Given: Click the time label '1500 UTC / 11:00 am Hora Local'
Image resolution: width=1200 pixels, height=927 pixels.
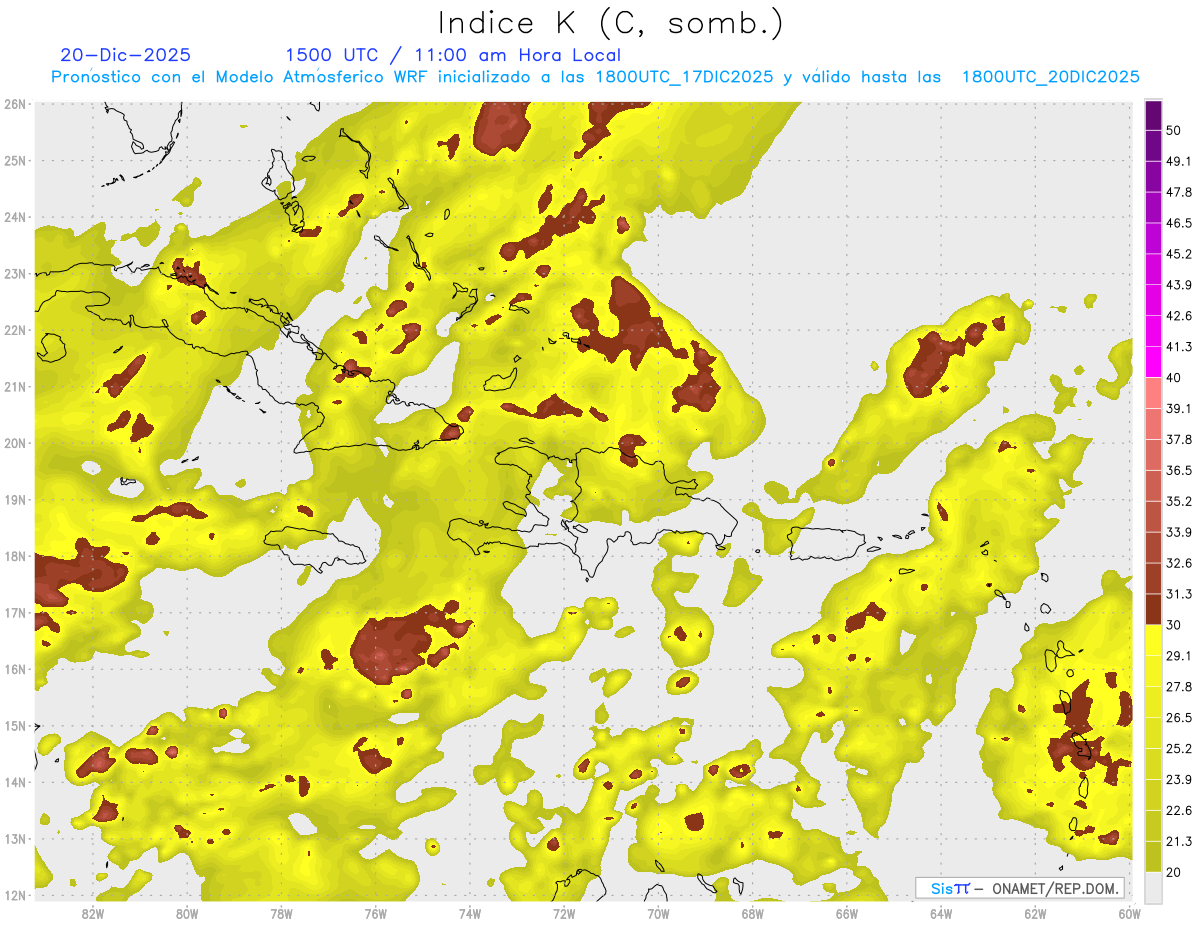Looking at the screenshot, I should [453, 55].
